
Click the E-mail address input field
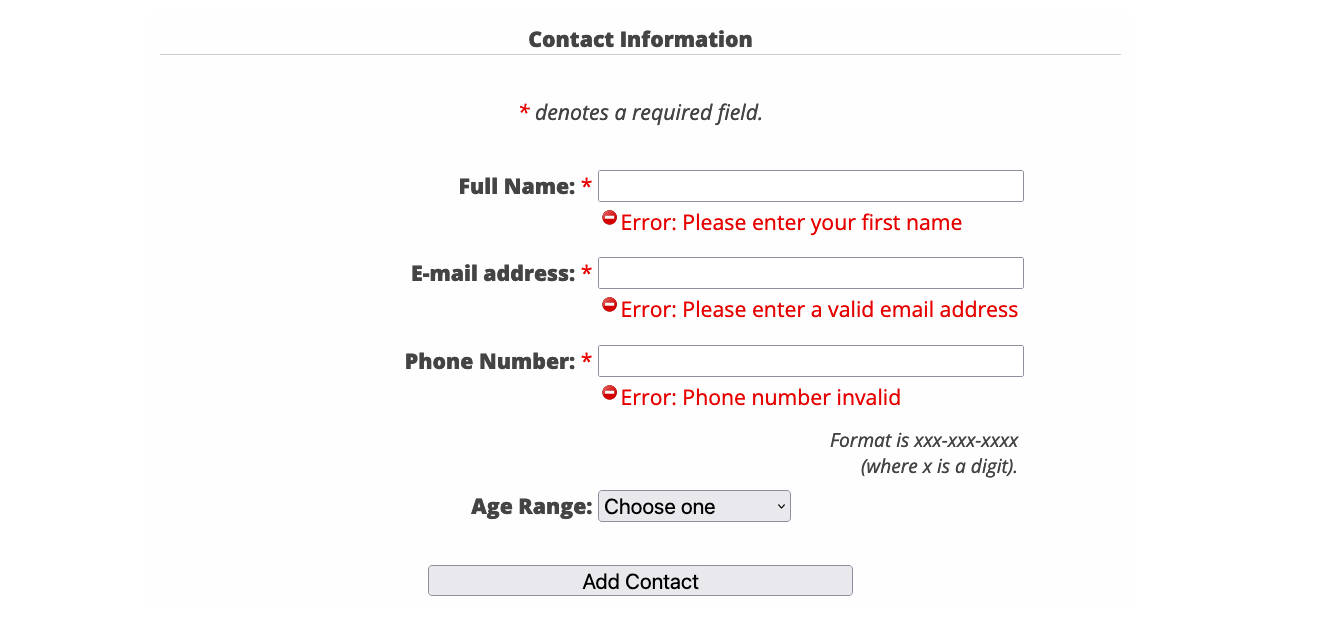(x=810, y=272)
